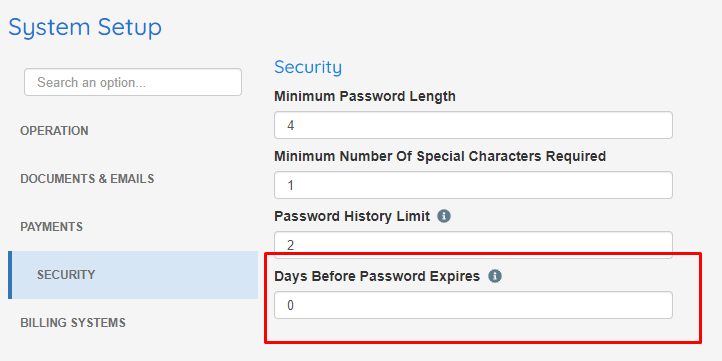The height and width of the screenshot is (361, 722).
Task: Click the Minimum Password Length input
Action: (x=473, y=125)
